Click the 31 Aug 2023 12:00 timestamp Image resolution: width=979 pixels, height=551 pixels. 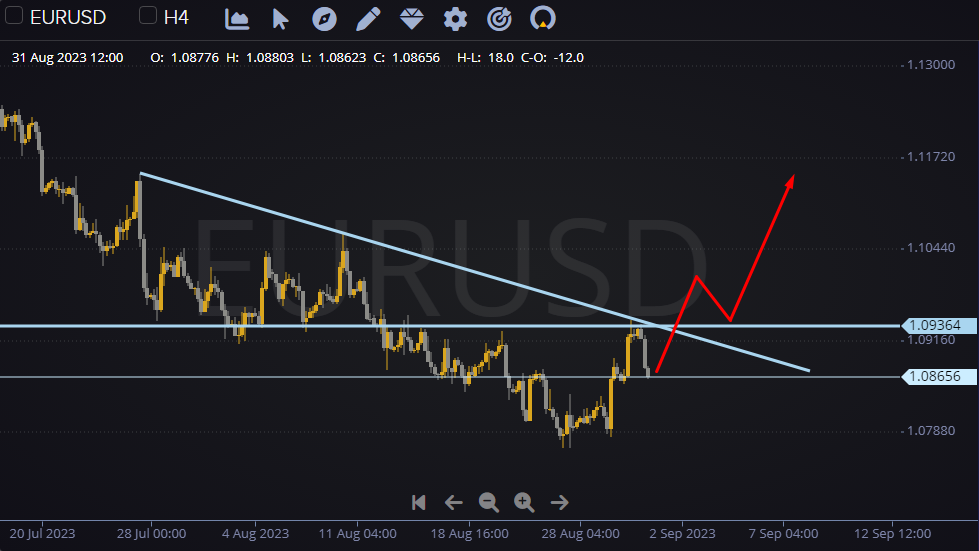(x=67, y=57)
